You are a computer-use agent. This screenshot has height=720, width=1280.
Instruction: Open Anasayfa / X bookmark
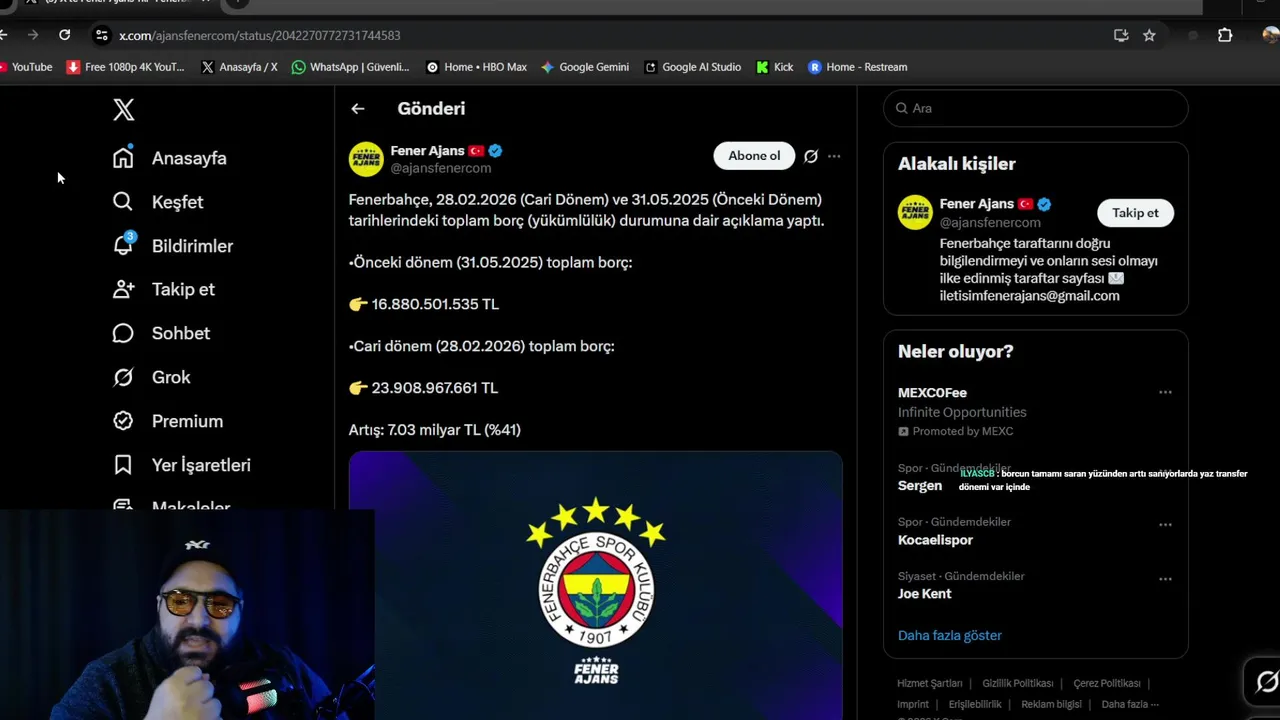(x=239, y=67)
